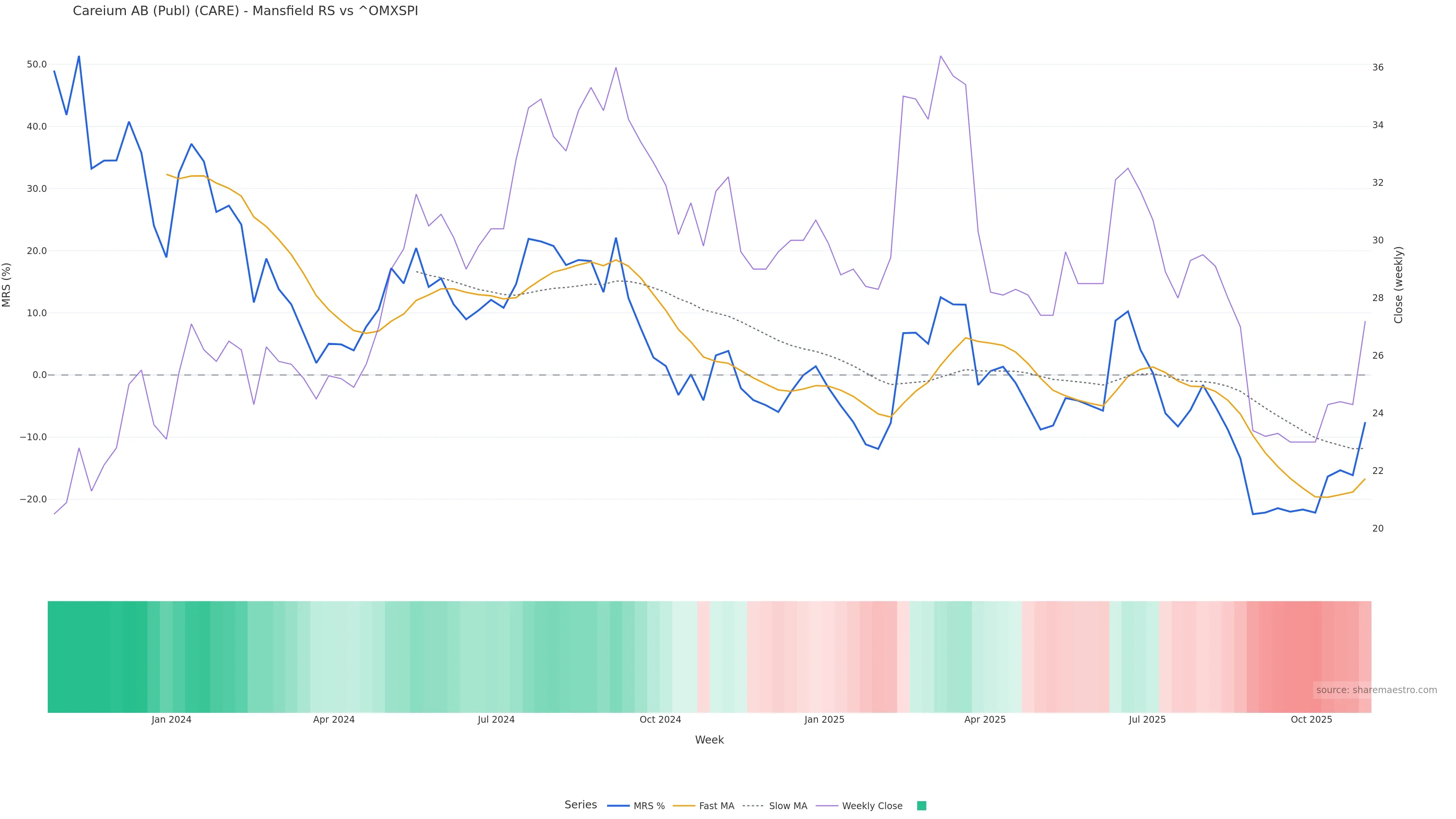Screen dimensions: 1456x819
Task: Click the chart title Careium AB
Action: [245, 11]
